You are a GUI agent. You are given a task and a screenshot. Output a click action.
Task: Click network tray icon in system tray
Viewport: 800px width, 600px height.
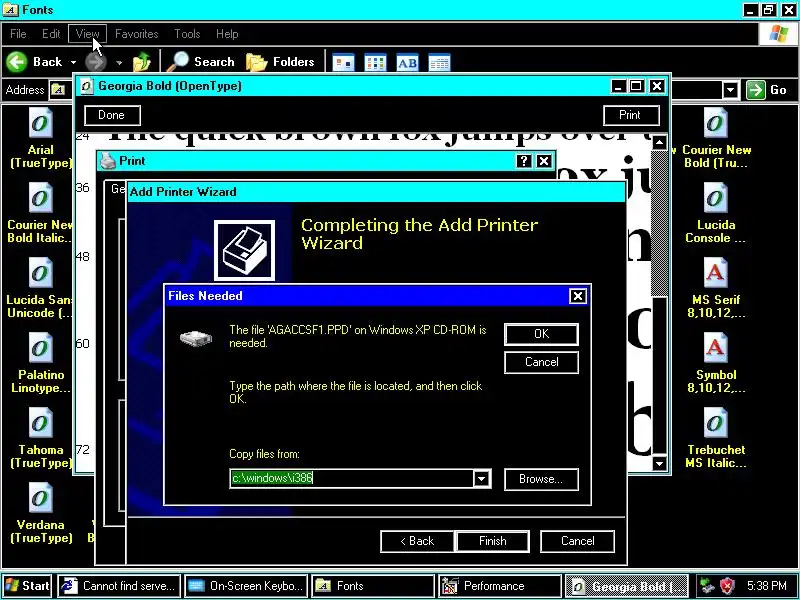pyautogui.click(x=707, y=586)
